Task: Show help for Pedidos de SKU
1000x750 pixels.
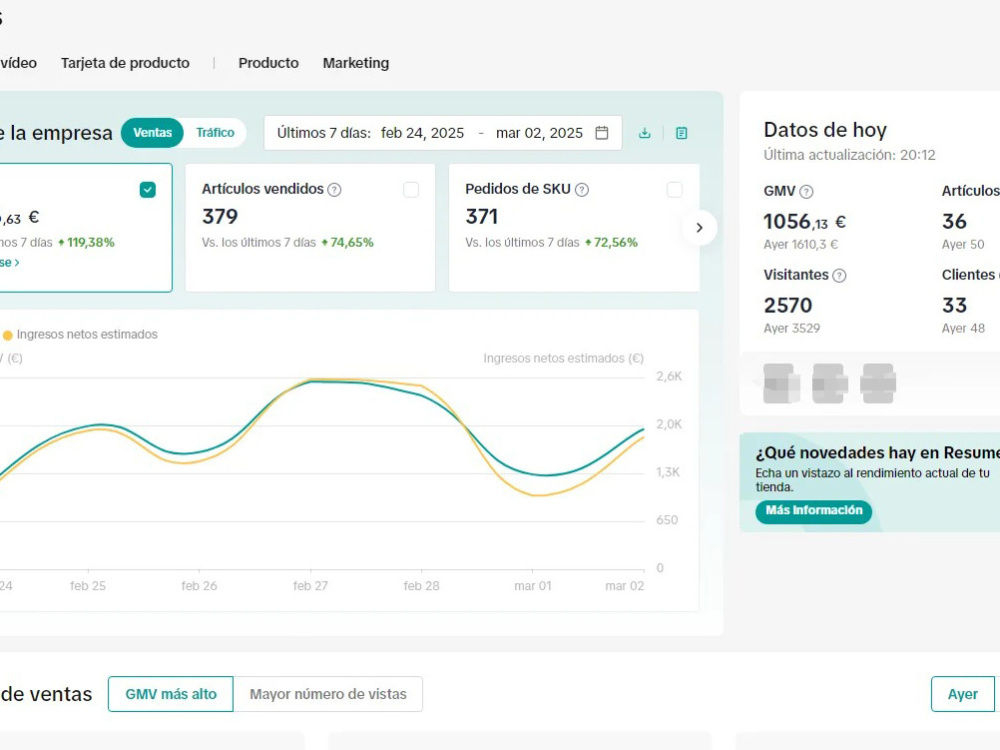Action: [582, 189]
